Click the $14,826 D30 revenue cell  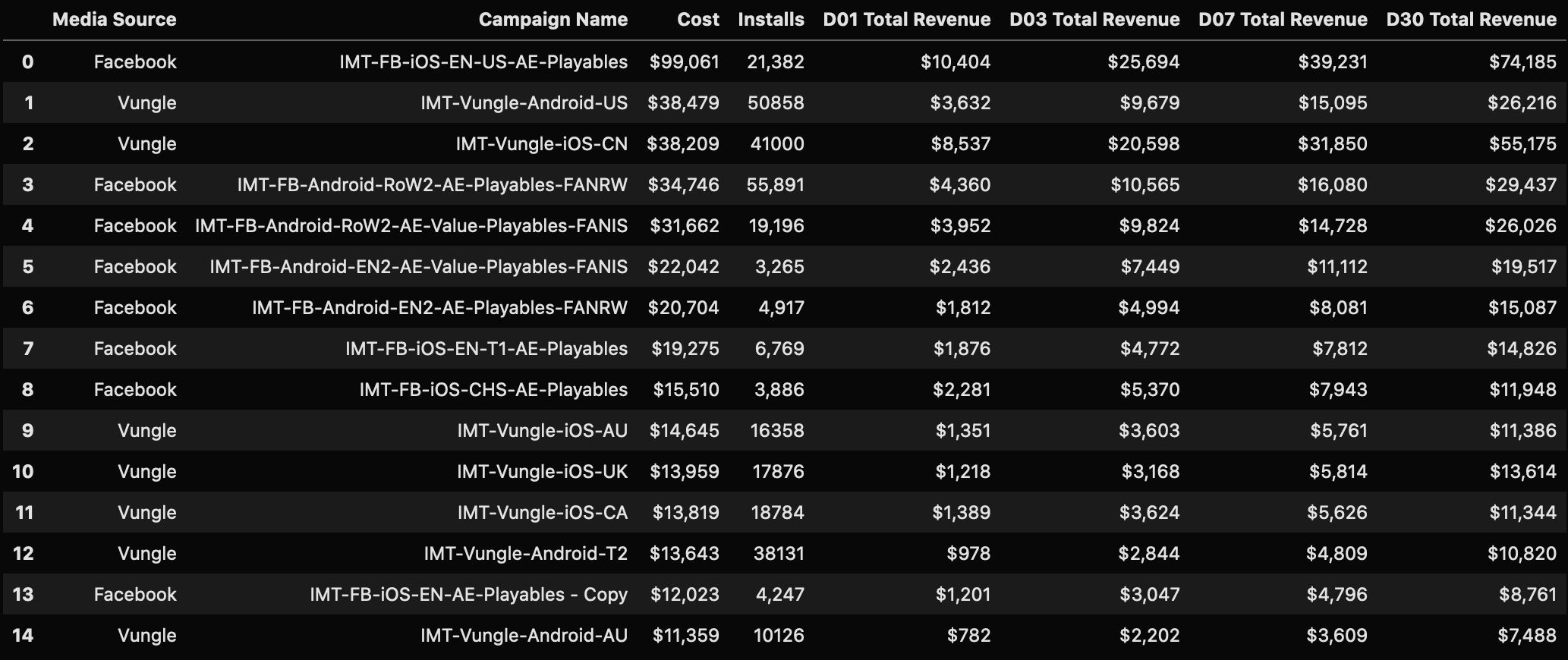[x=1522, y=349]
